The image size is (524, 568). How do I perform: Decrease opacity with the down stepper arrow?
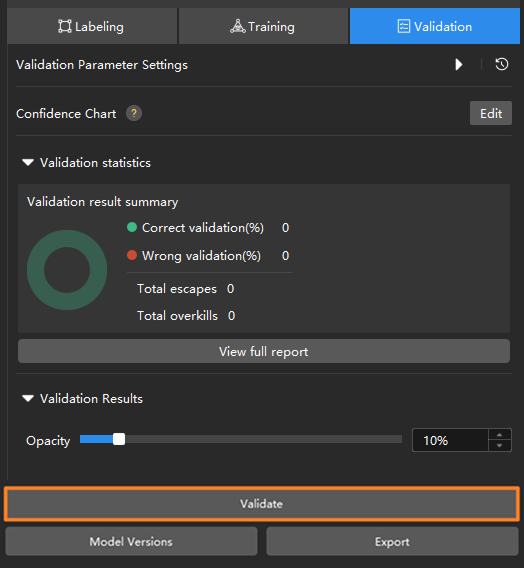[500, 446]
